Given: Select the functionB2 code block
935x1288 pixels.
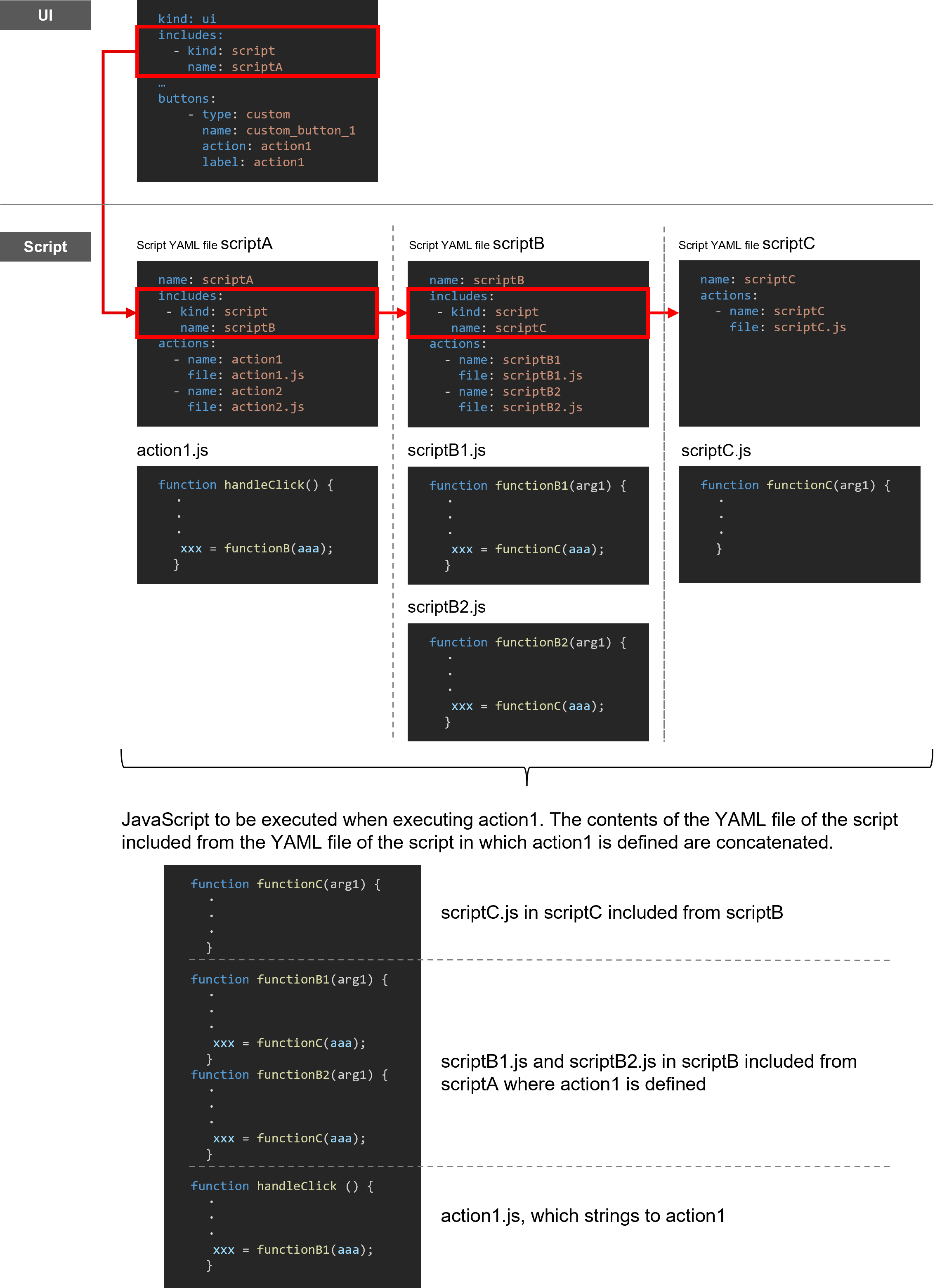Looking at the screenshot, I should (x=528, y=682).
